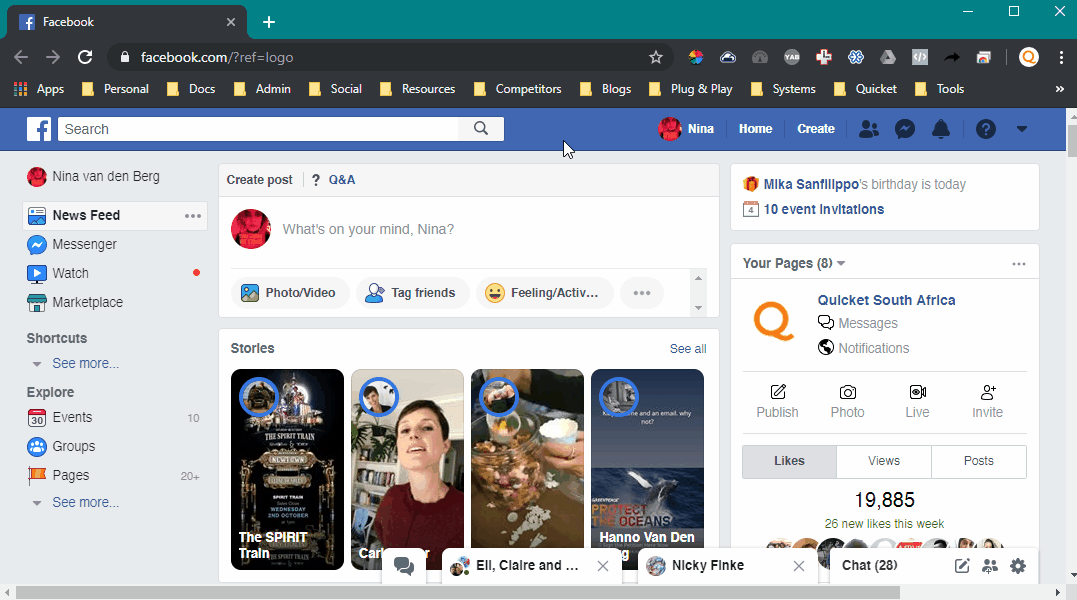The width and height of the screenshot is (1077, 600).
Task: Open the food jar story thumbnail
Action: [x=528, y=470]
